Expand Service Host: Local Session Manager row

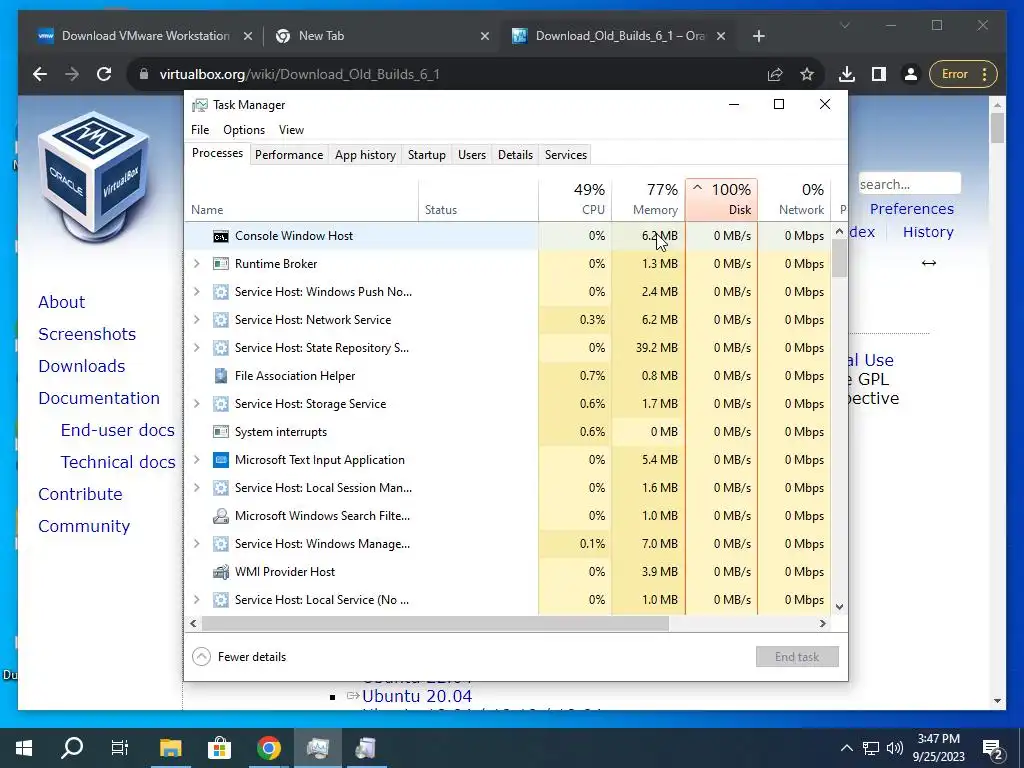pos(197,488)
